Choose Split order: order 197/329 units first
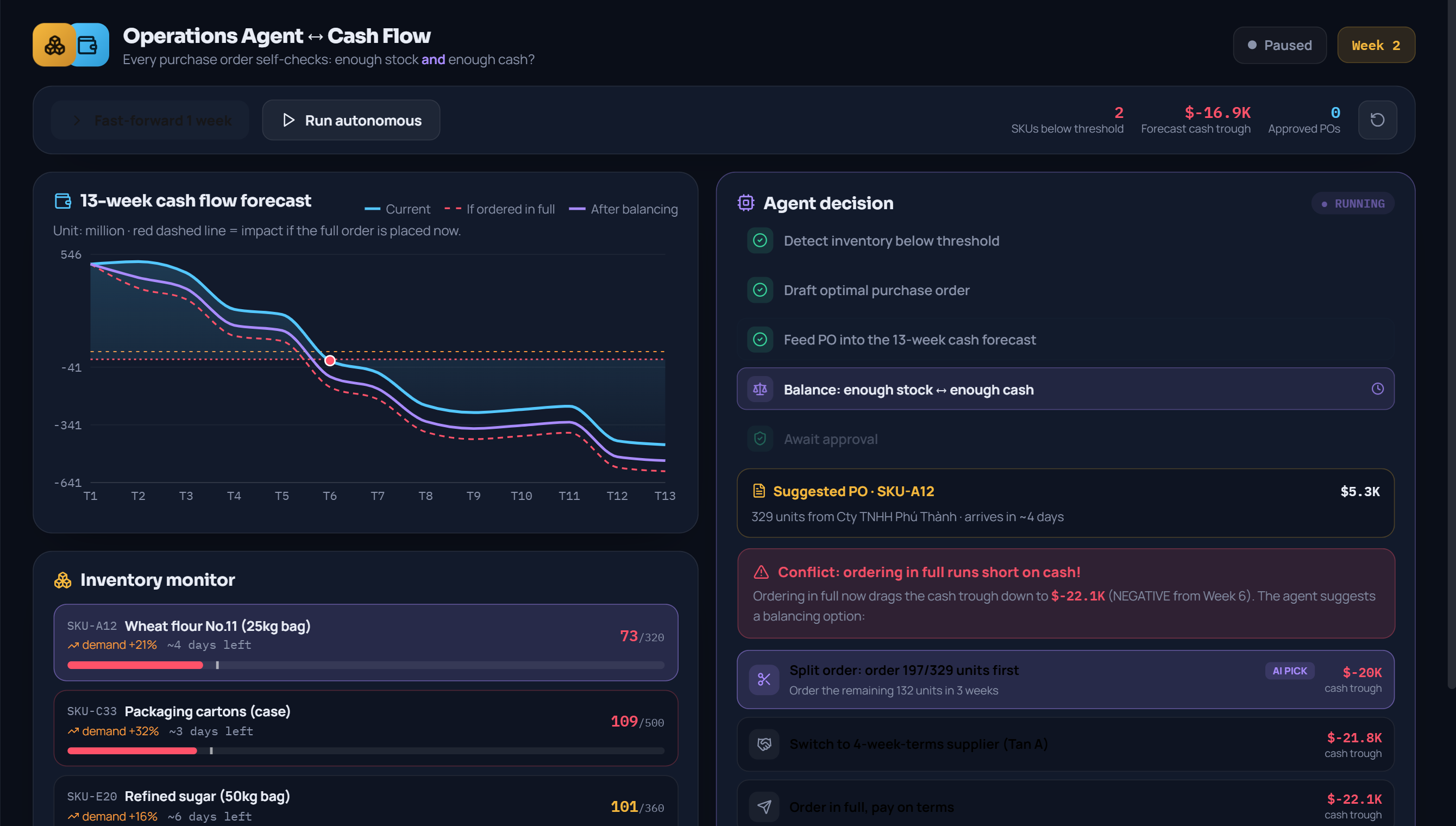 pyautogui.click(x=1065, y=679)
